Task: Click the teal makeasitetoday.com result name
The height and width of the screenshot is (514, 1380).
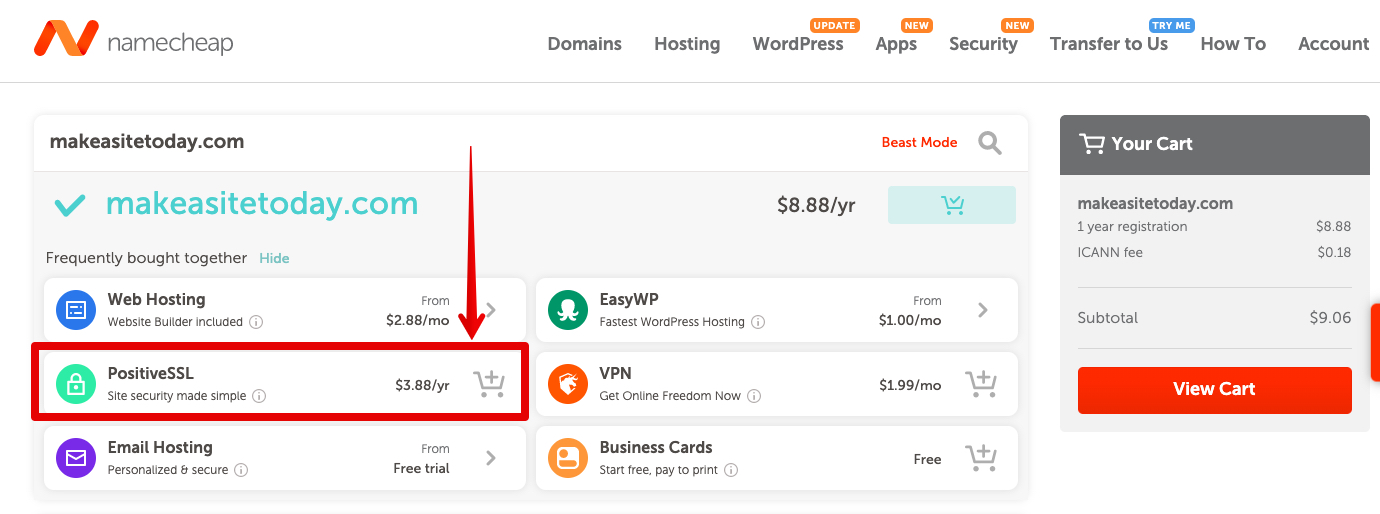Action: click(262, 204)
